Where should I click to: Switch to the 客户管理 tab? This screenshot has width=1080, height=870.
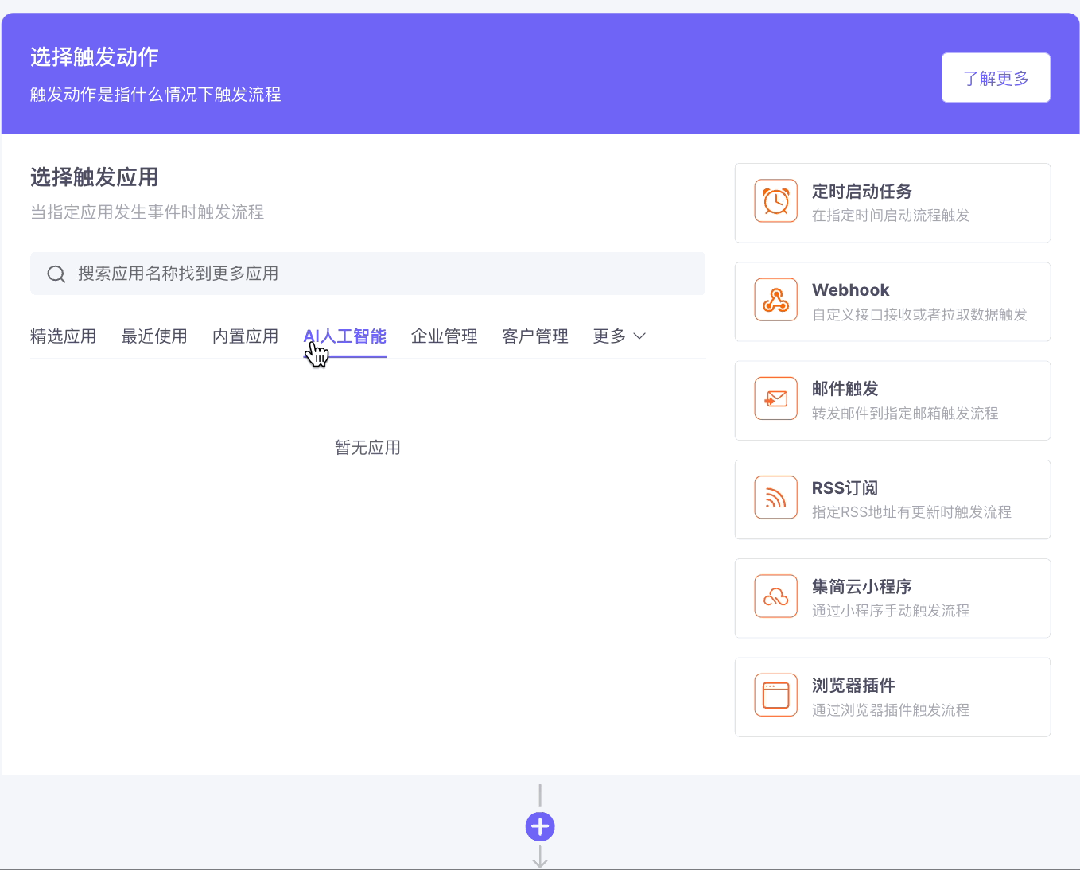tap(535, 336)
